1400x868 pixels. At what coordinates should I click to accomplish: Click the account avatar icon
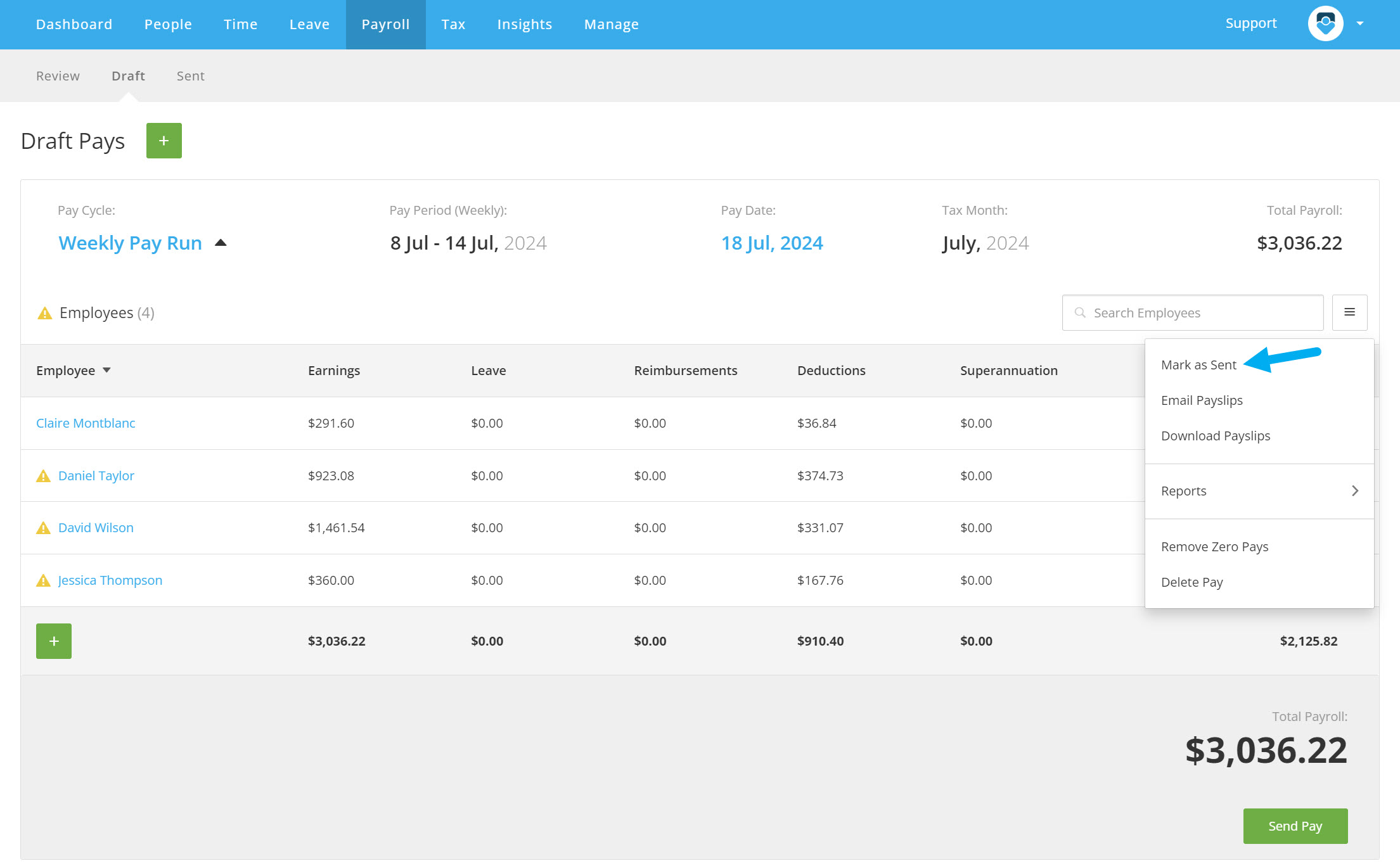1325,24
